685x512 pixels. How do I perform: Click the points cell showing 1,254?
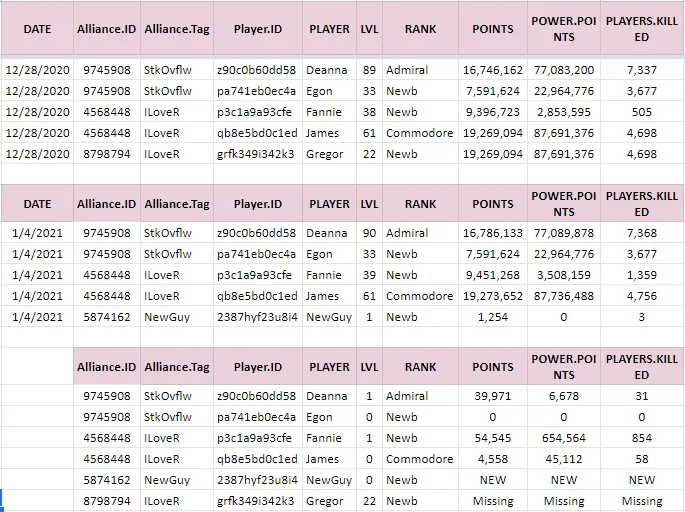click(493, 317)
